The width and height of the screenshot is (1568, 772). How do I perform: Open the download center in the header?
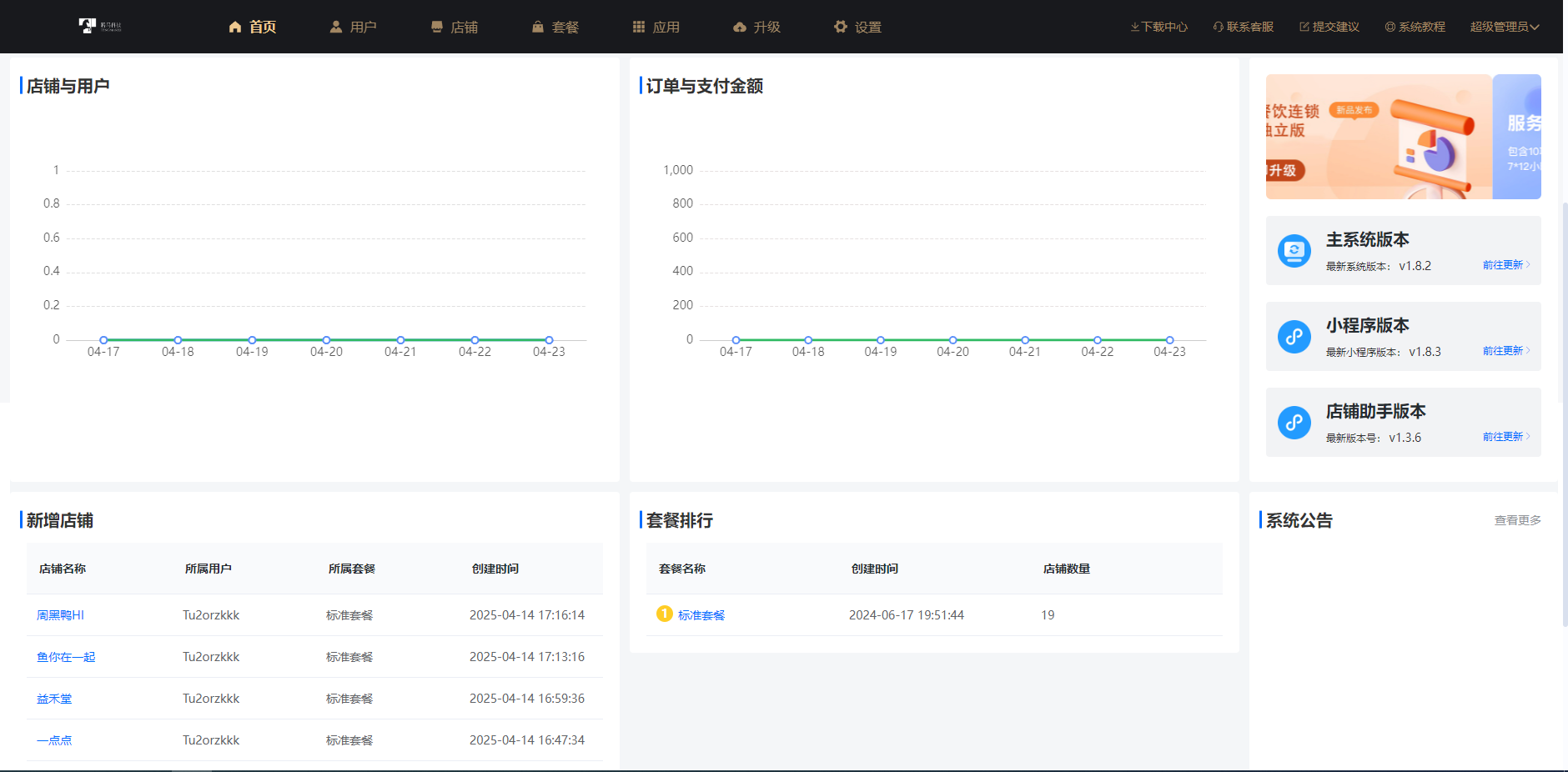pos(1158,27)
